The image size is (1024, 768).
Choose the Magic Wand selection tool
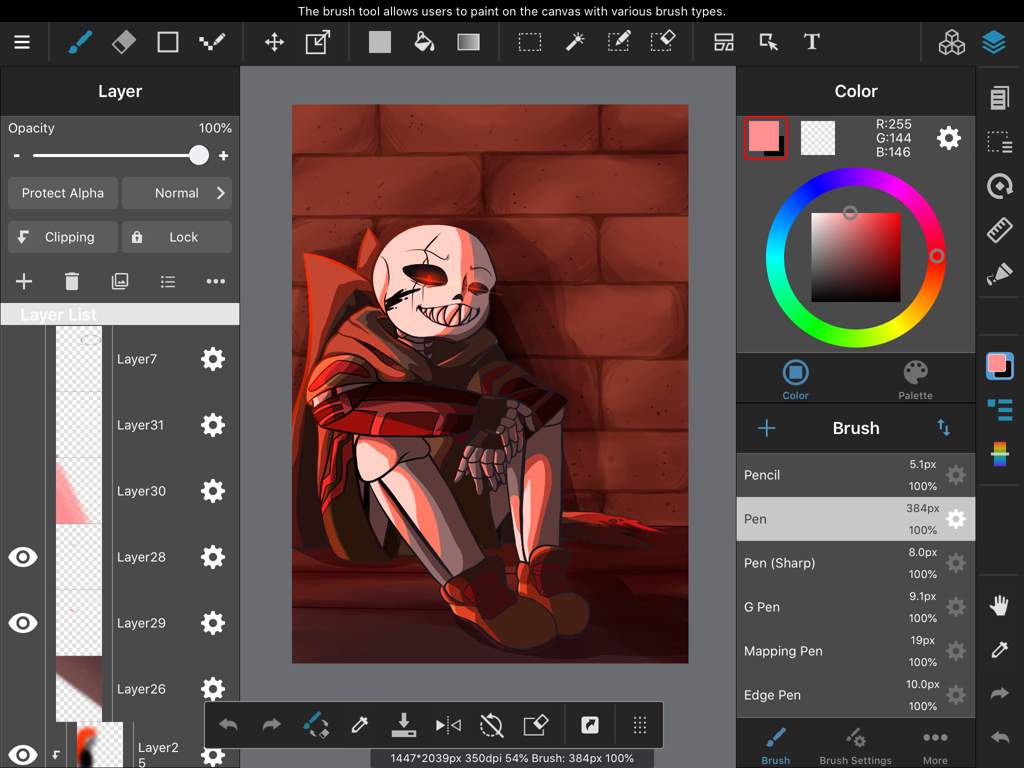coord(575,42)
